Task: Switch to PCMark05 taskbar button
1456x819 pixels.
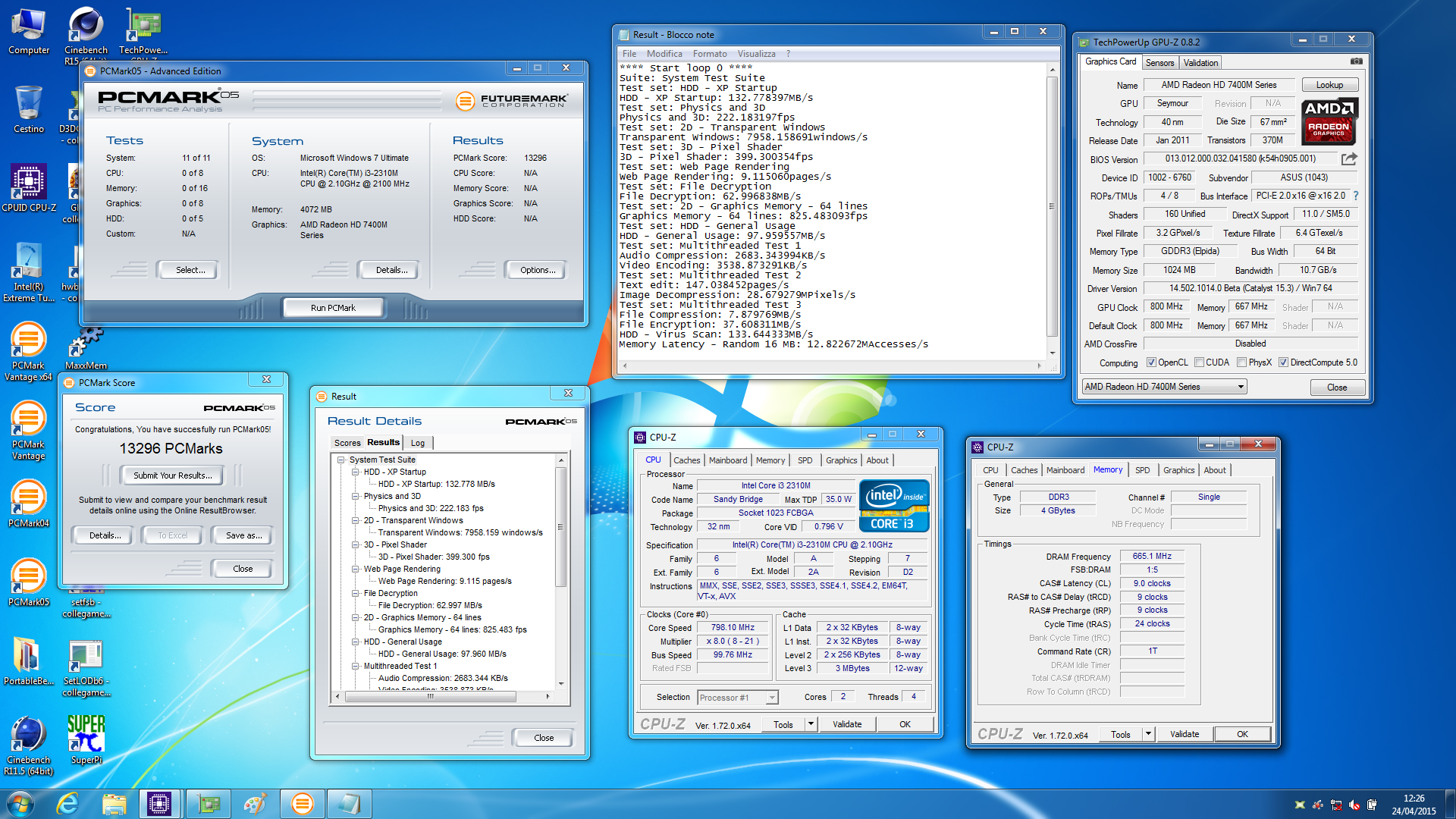Action: click(x=302, y=804)
